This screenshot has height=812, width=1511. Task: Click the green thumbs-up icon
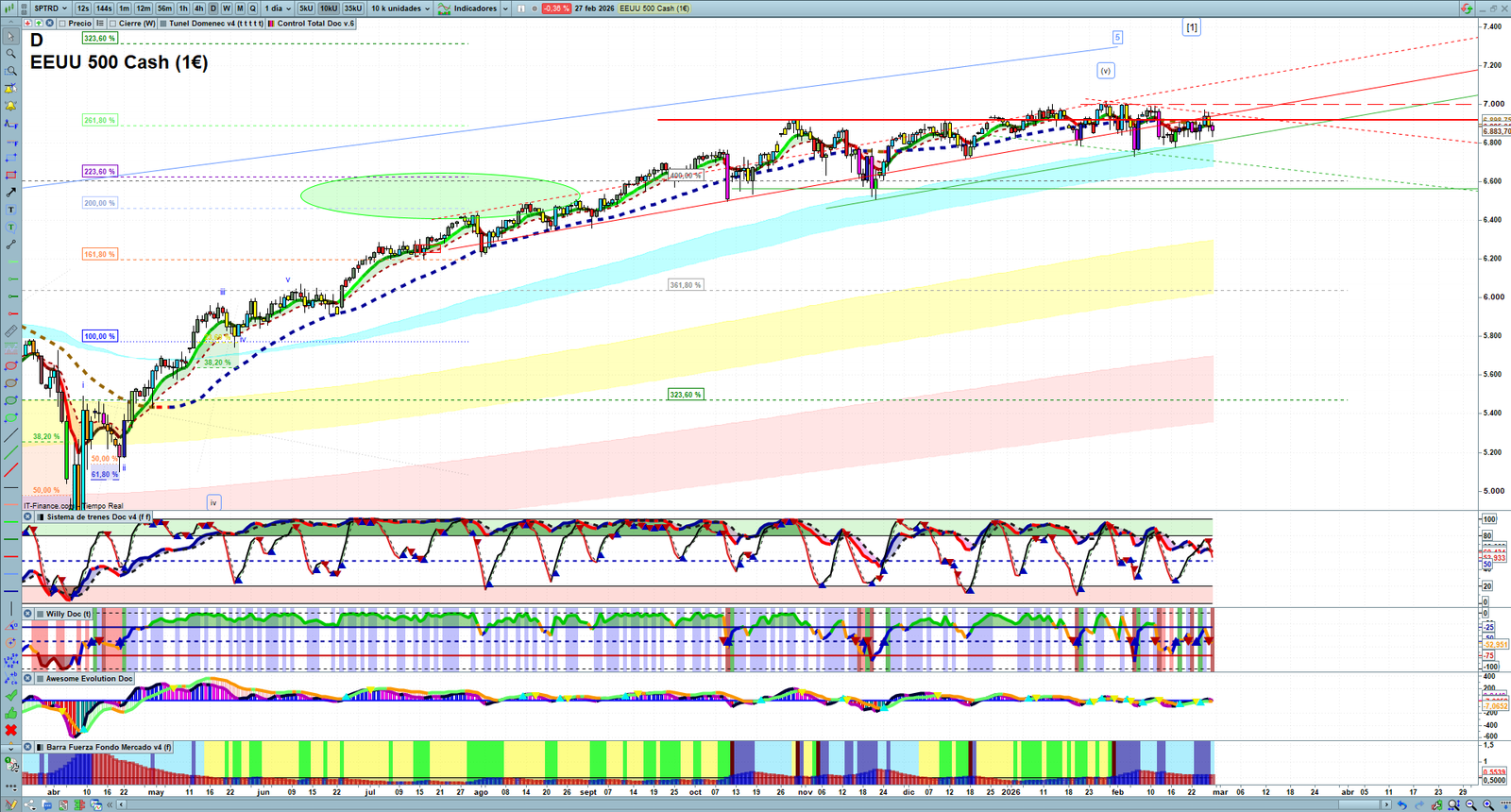[10, 713]
